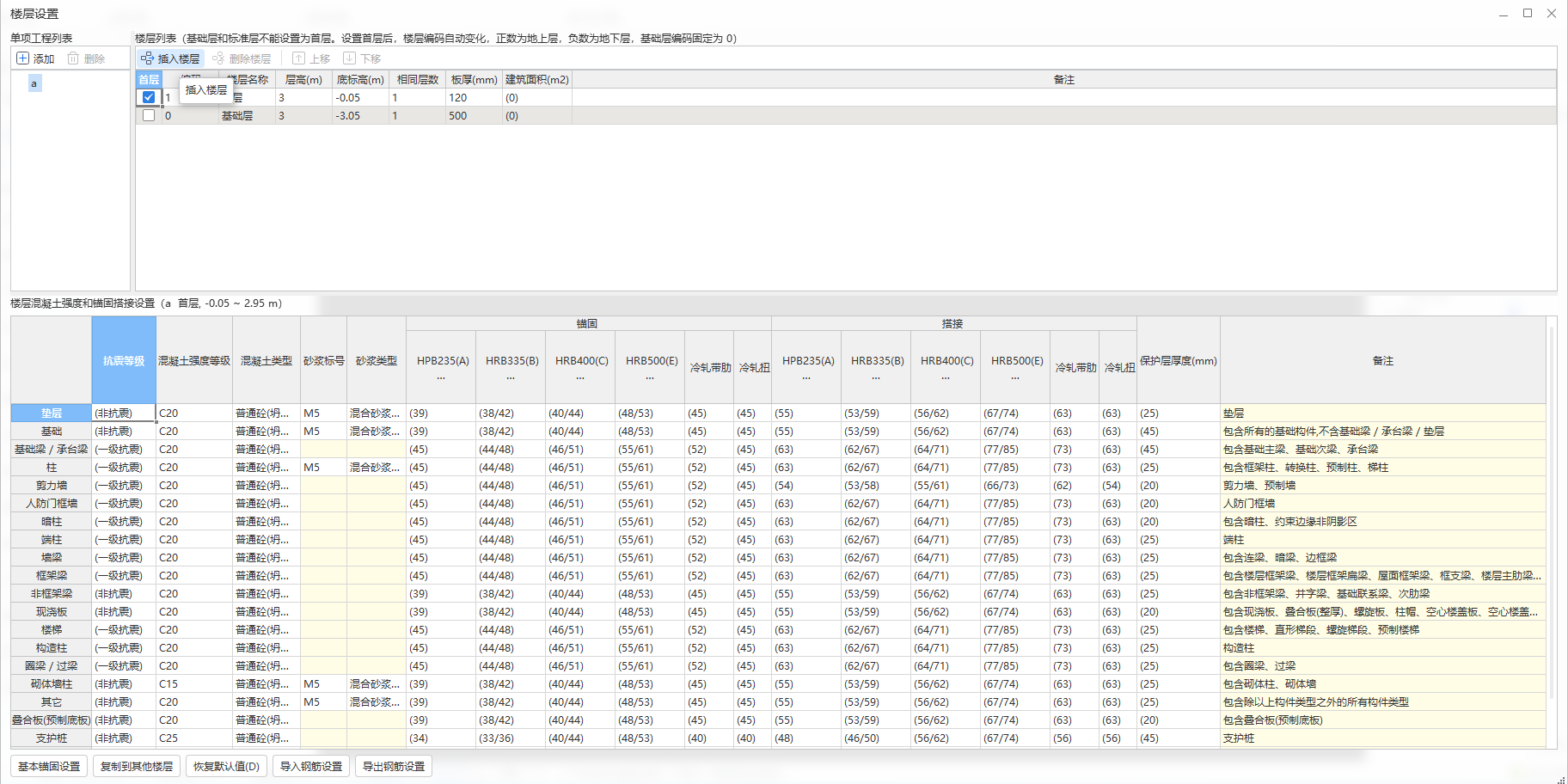The height and width of the screenshot is (784, 1568).
Task: Click the 导入钢筋设置 button
Action: point(311,766)
